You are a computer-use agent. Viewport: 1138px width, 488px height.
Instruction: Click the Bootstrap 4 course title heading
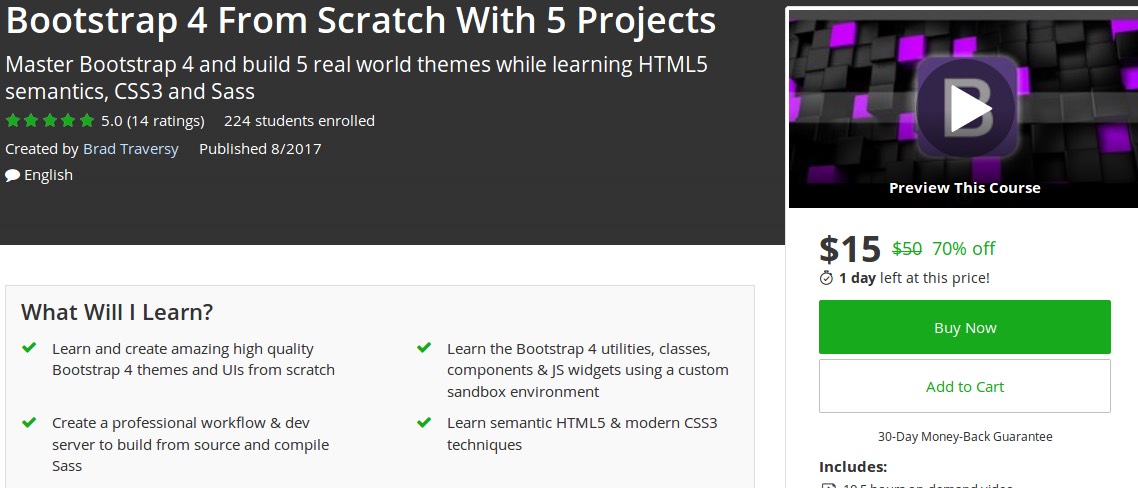(x=361, y=21)
